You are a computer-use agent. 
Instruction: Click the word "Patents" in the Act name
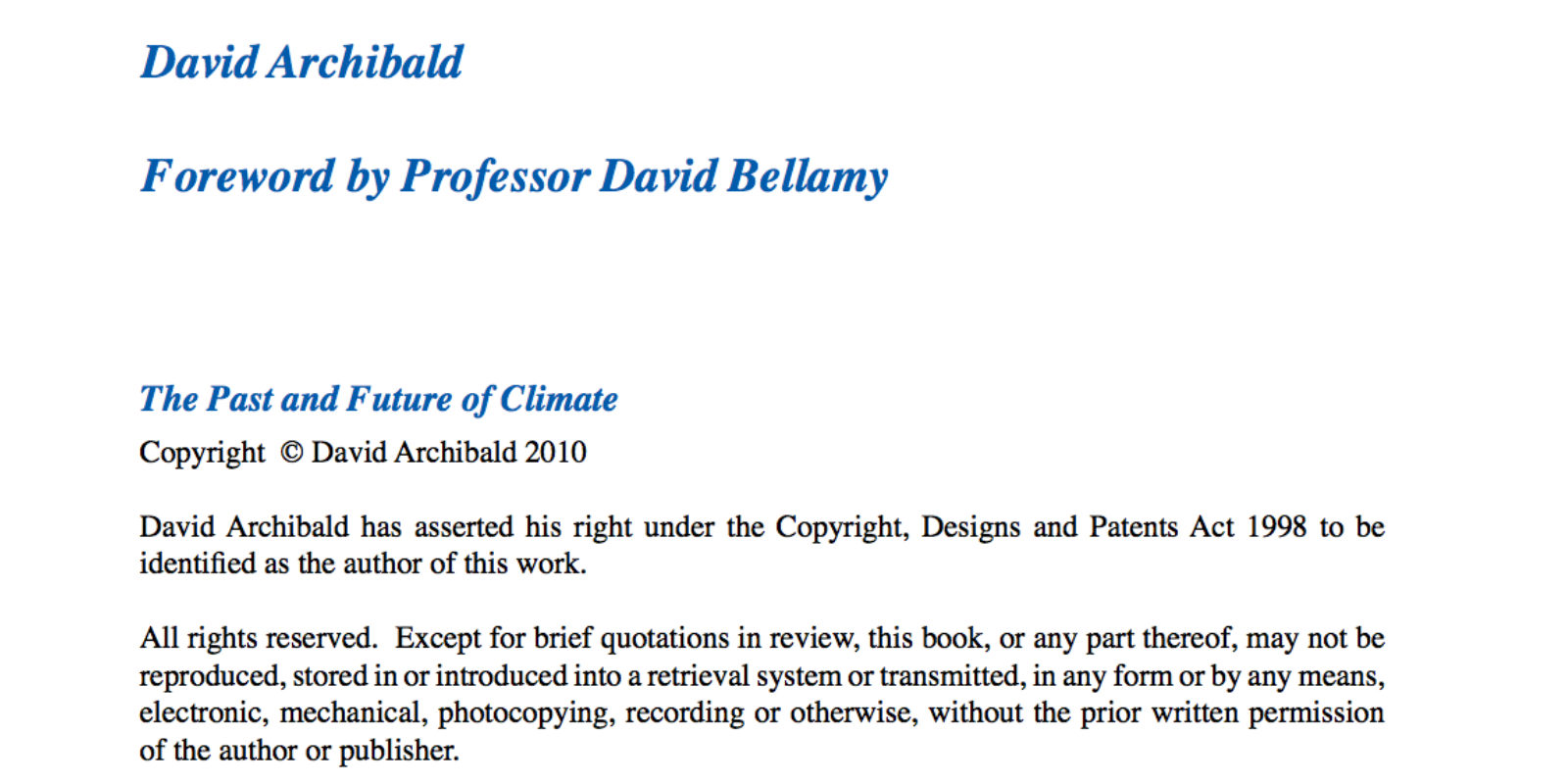pos(1133,527)
